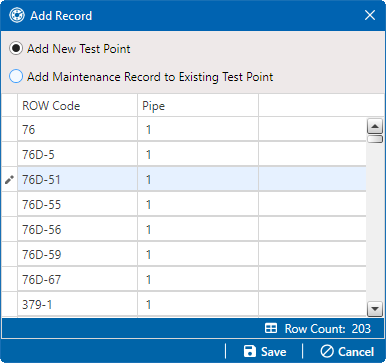This screenshot has height=363, width=386.
Task: Click the Cancel button label
Action: (x=356, y=352)
